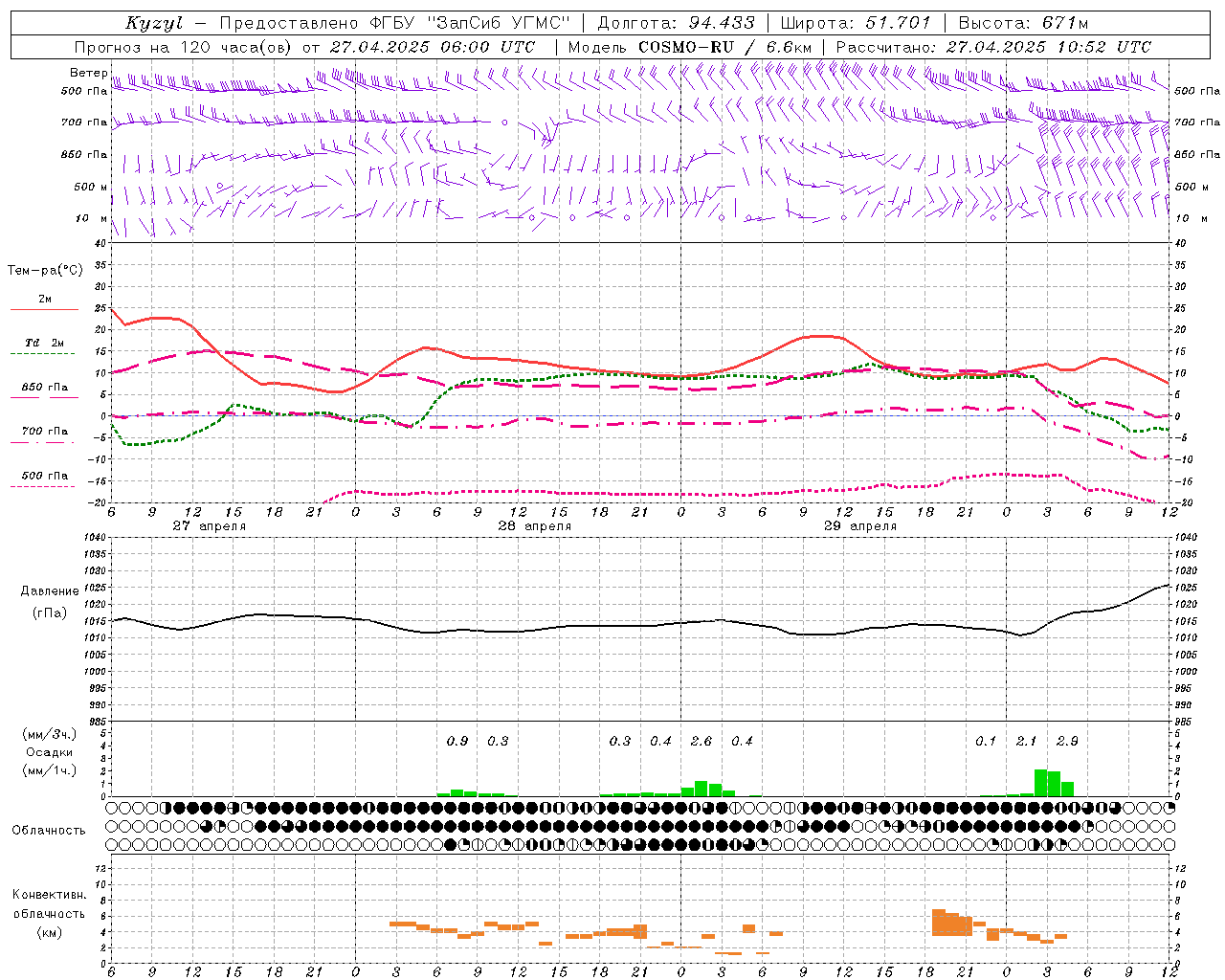Click the 'Тем-ра(°C)' temperature panel label

click(x=45, y=271)
